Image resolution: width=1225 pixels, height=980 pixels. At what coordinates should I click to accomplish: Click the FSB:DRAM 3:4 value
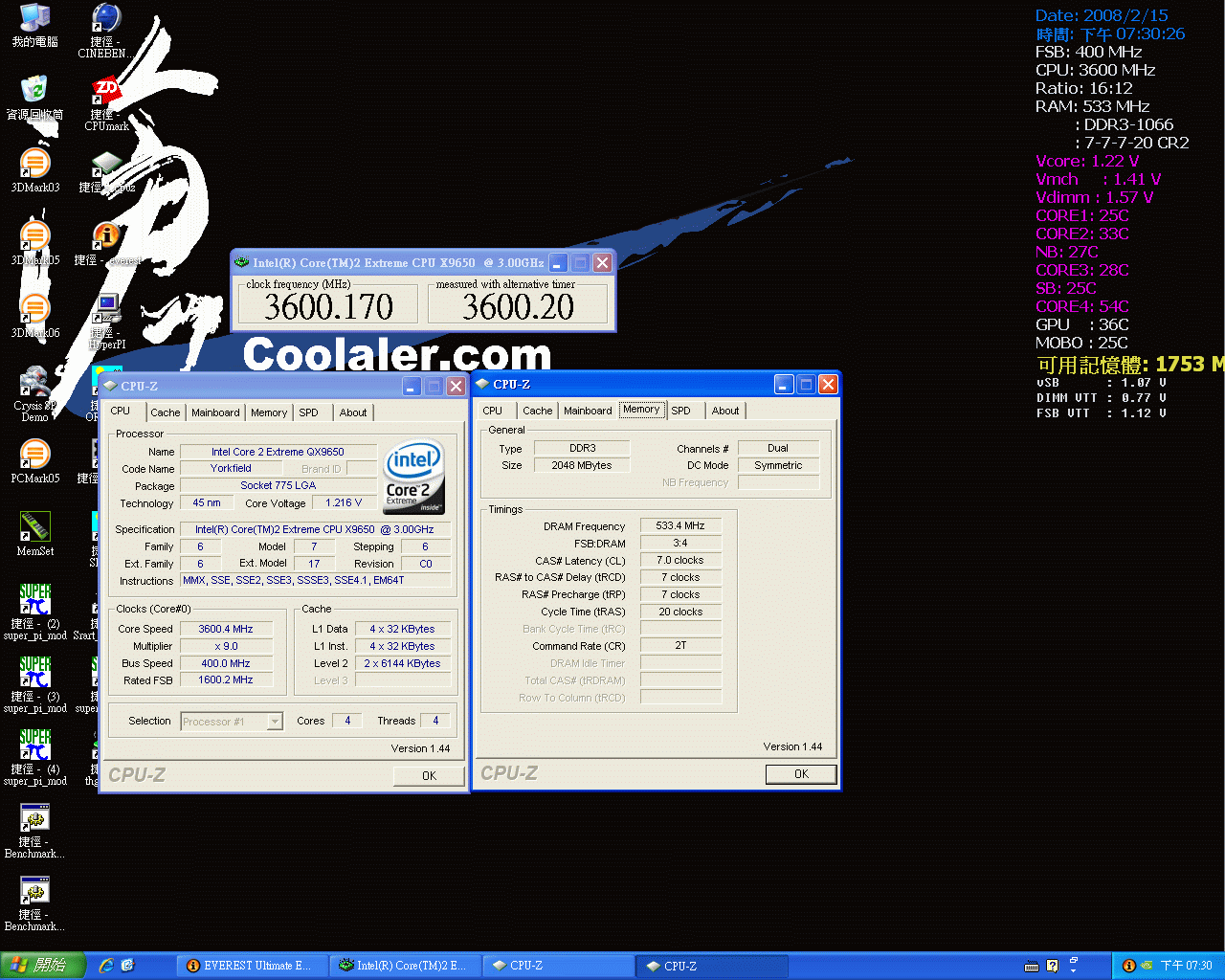[x=680, y=543]
